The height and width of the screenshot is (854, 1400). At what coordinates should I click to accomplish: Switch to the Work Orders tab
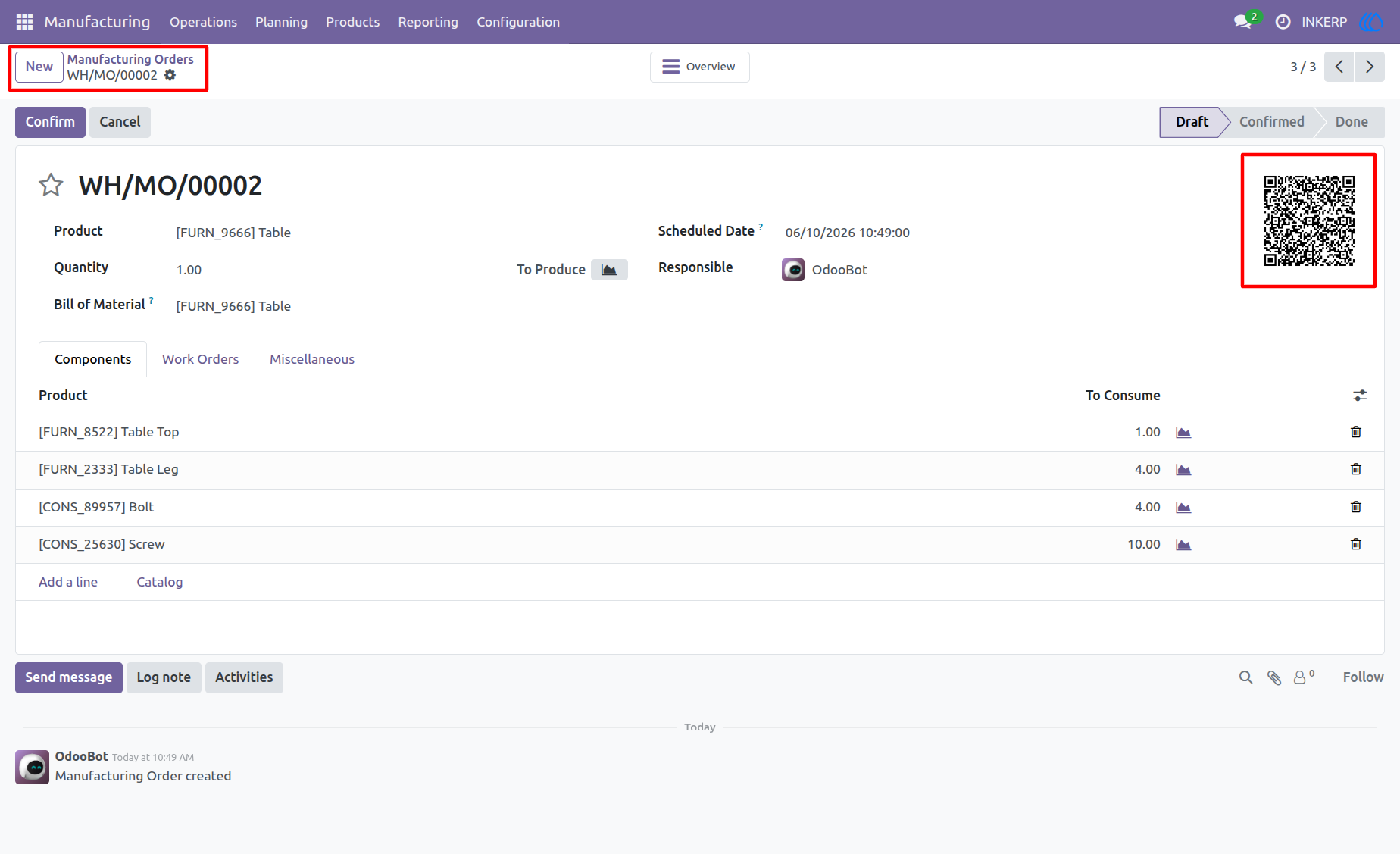click(200, 359)
